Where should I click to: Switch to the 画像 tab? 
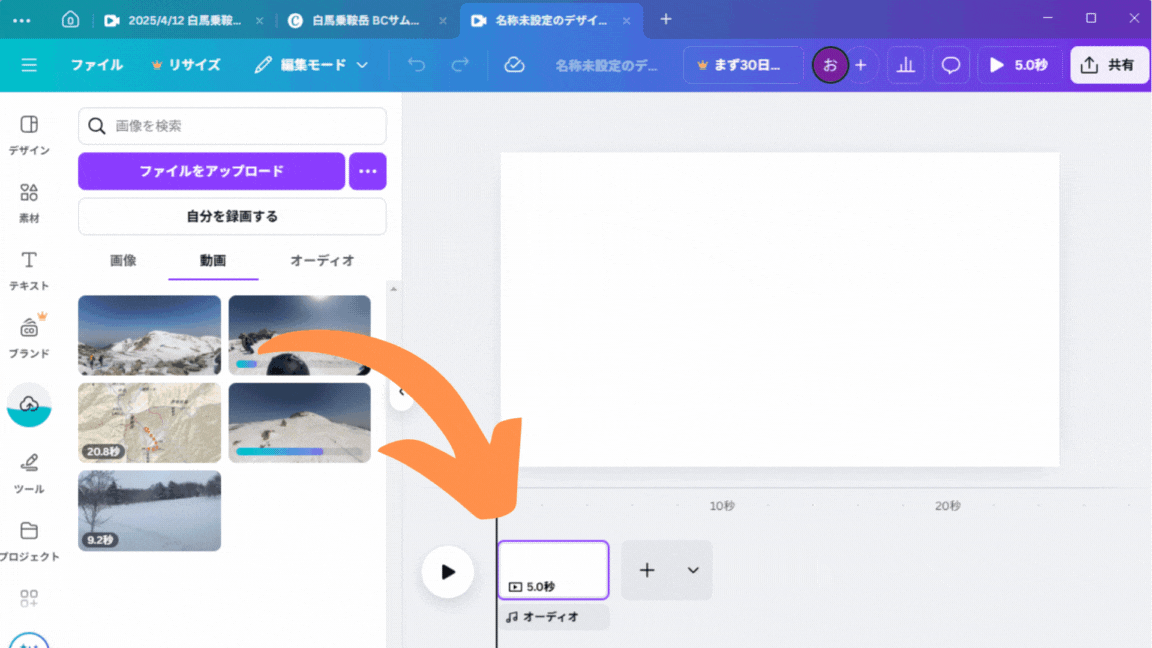coord(123,260)
